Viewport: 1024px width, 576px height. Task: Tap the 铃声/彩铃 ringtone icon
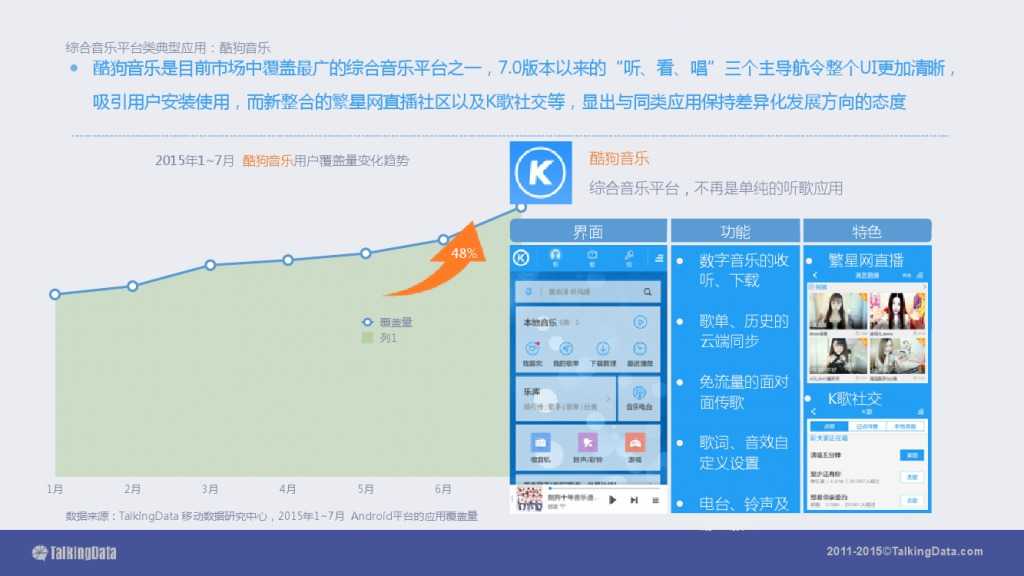tap(588, 441)
